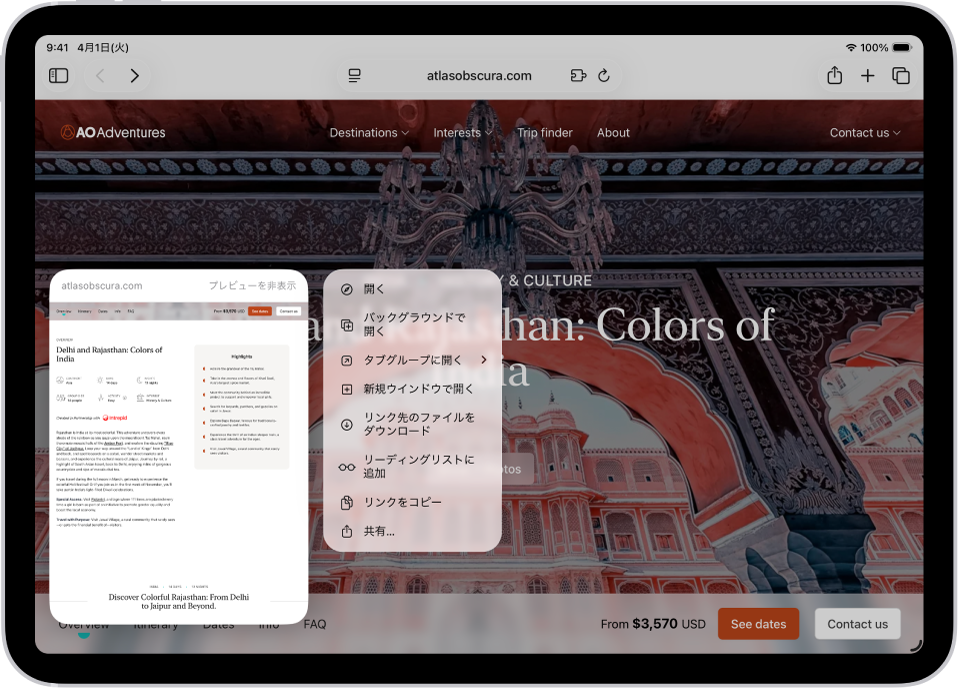The width and height of the screenshot is (960, 689).
Task: Check the battery status icon
Action: (x=902, y=47)
